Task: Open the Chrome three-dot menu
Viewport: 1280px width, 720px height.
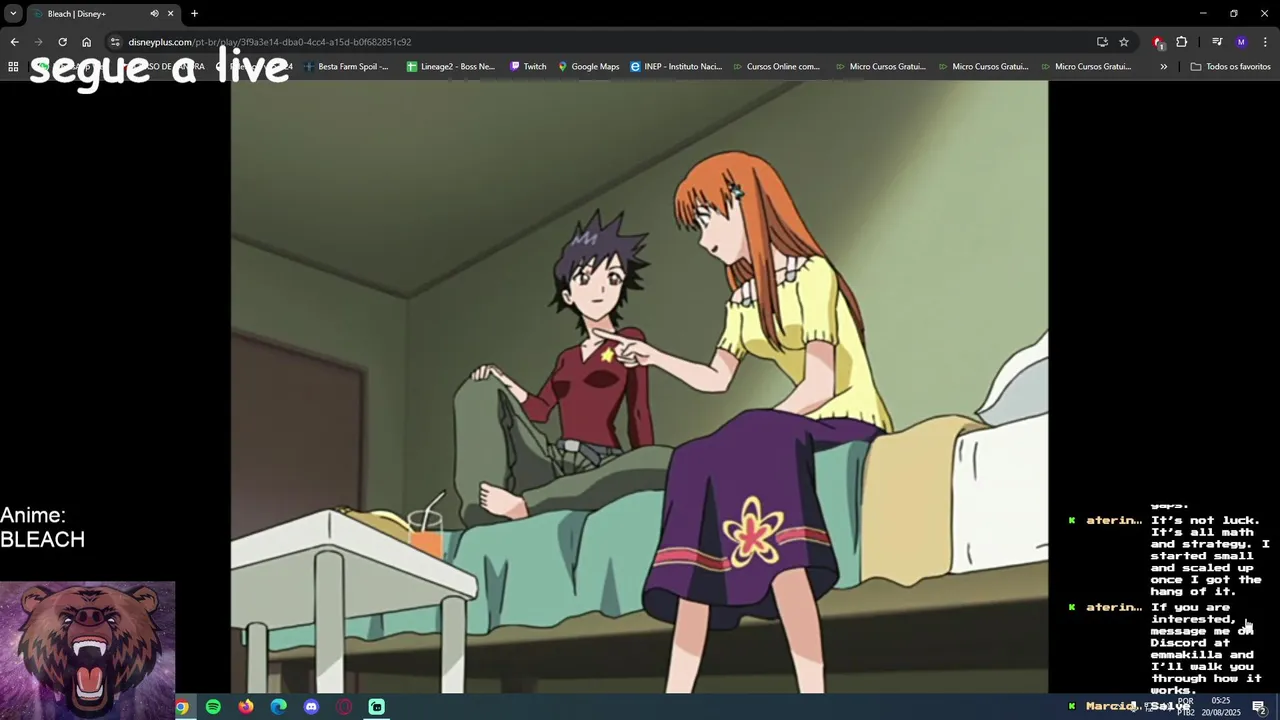Action: (x=1265, y=42)
